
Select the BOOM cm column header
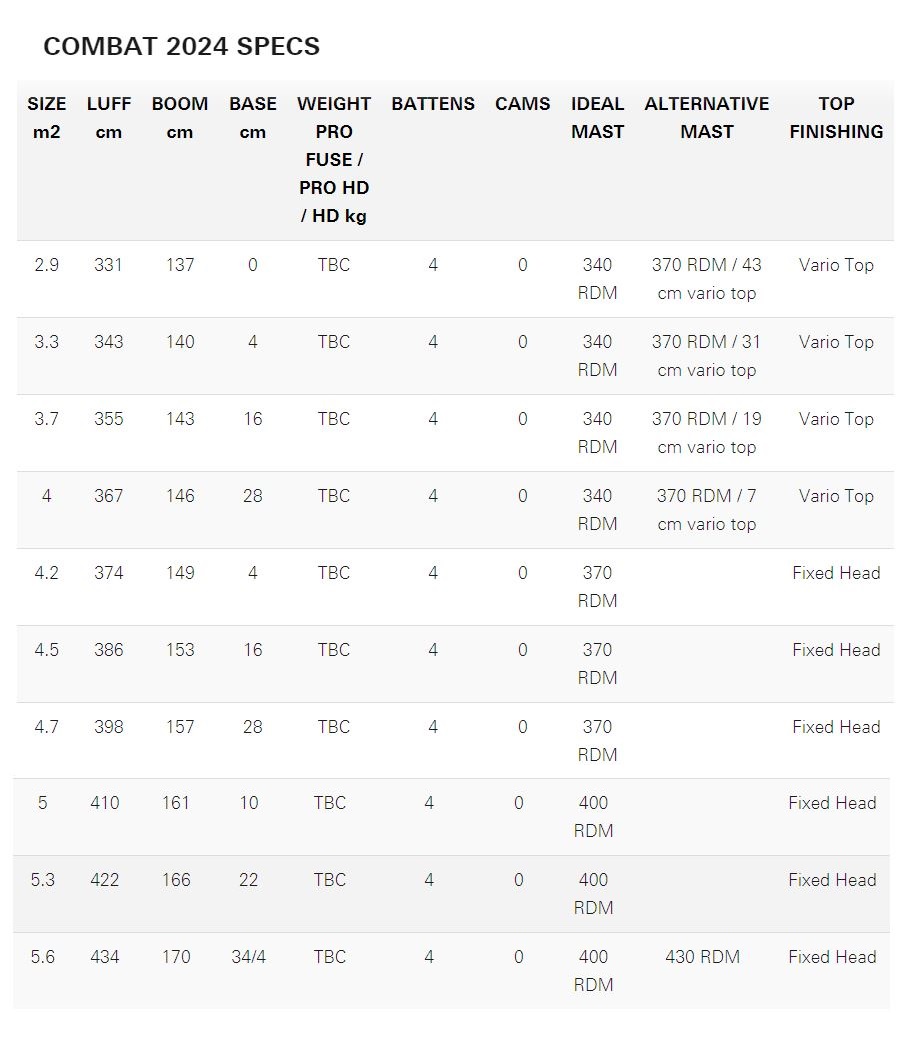(180, 118)
